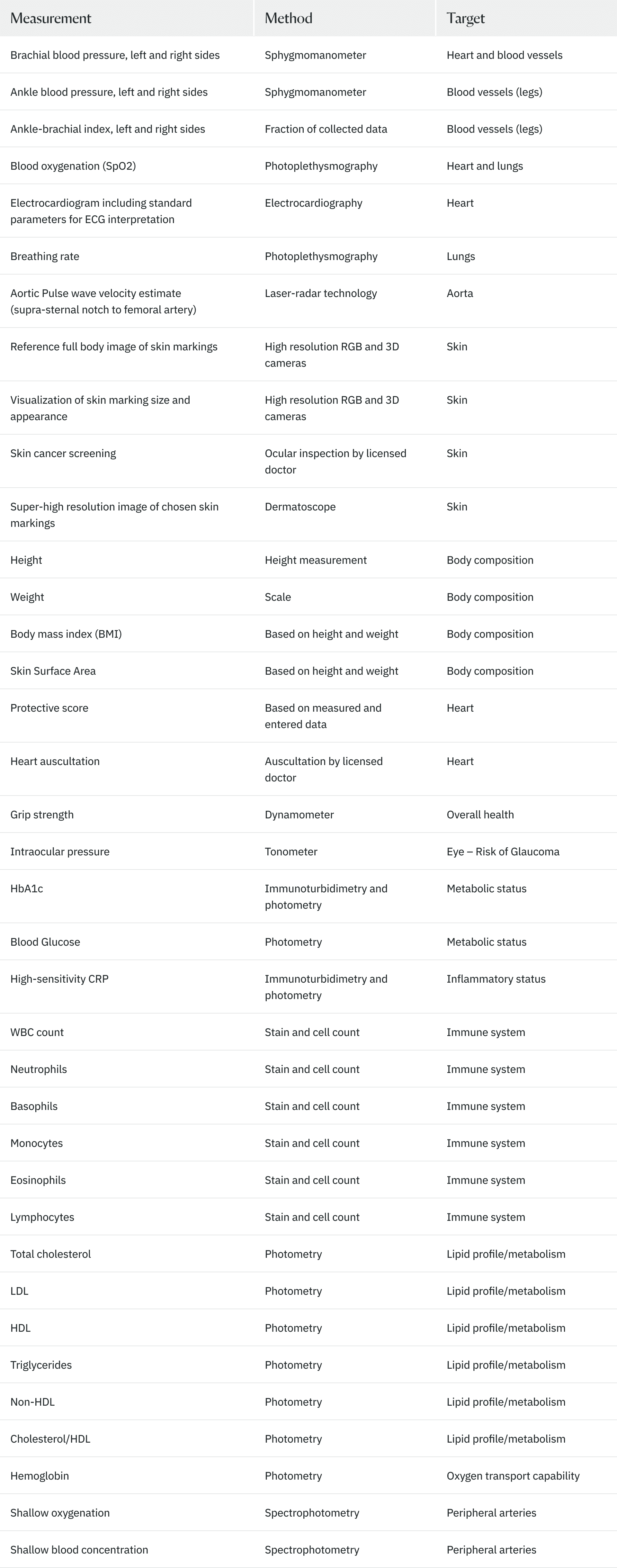Click the Body mass index (BMI) cell
This screenshot has height=1568, width=617.
66,634
